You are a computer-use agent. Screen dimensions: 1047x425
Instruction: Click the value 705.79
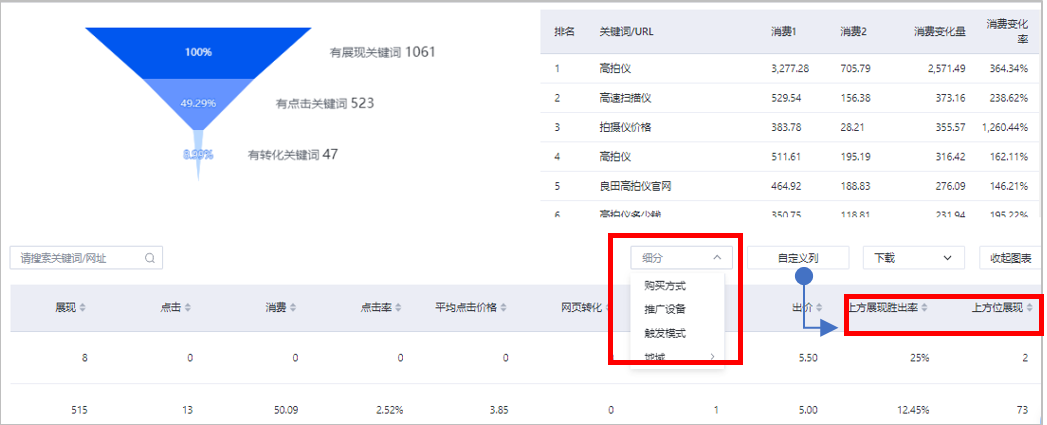point(853,68)
